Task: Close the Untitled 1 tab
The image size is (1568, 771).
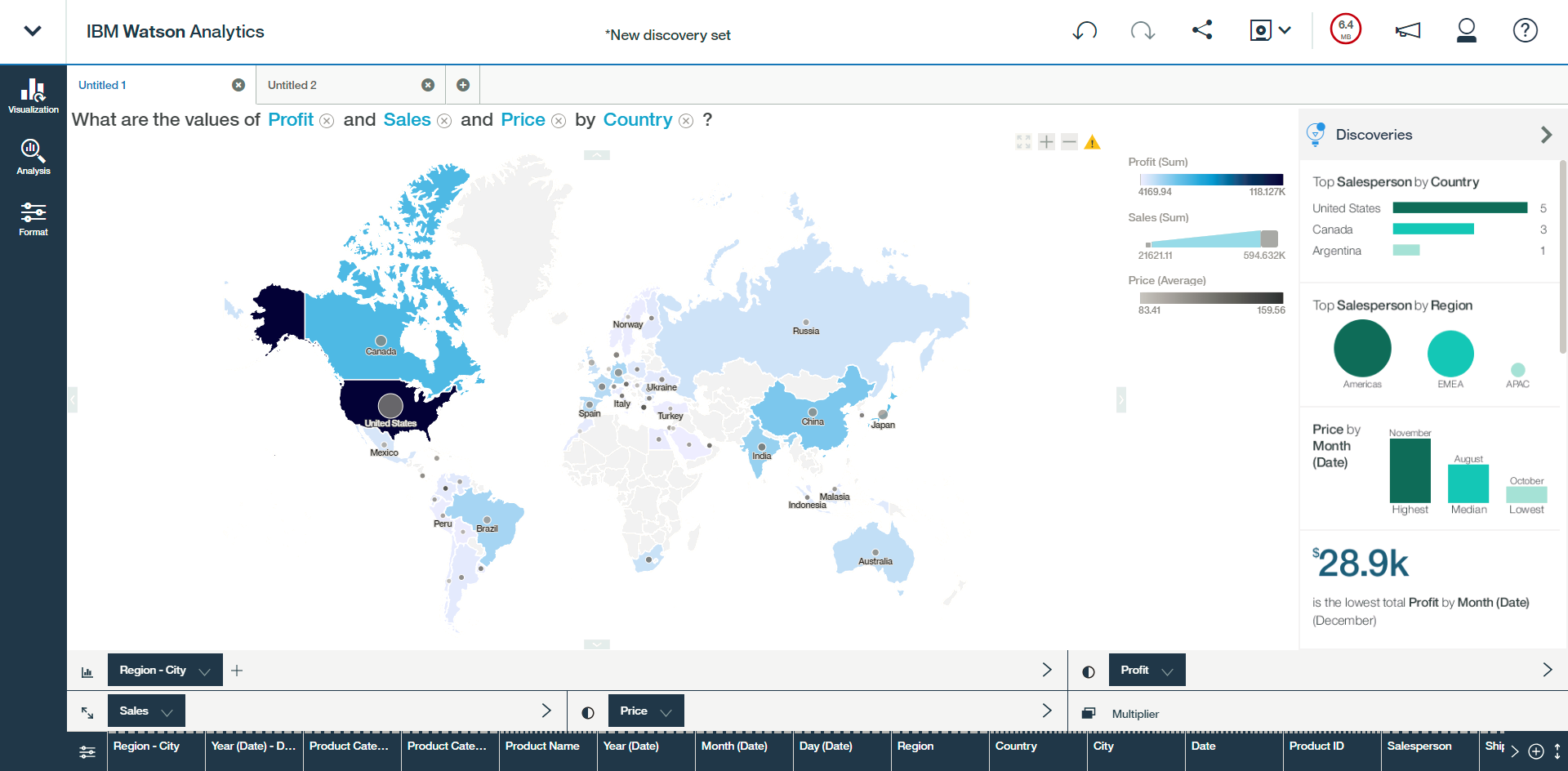Action: [238, 85]
